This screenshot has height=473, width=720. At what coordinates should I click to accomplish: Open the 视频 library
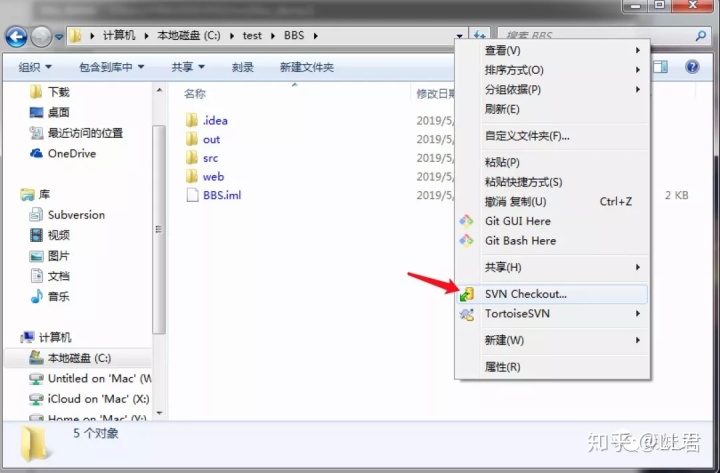50,235
